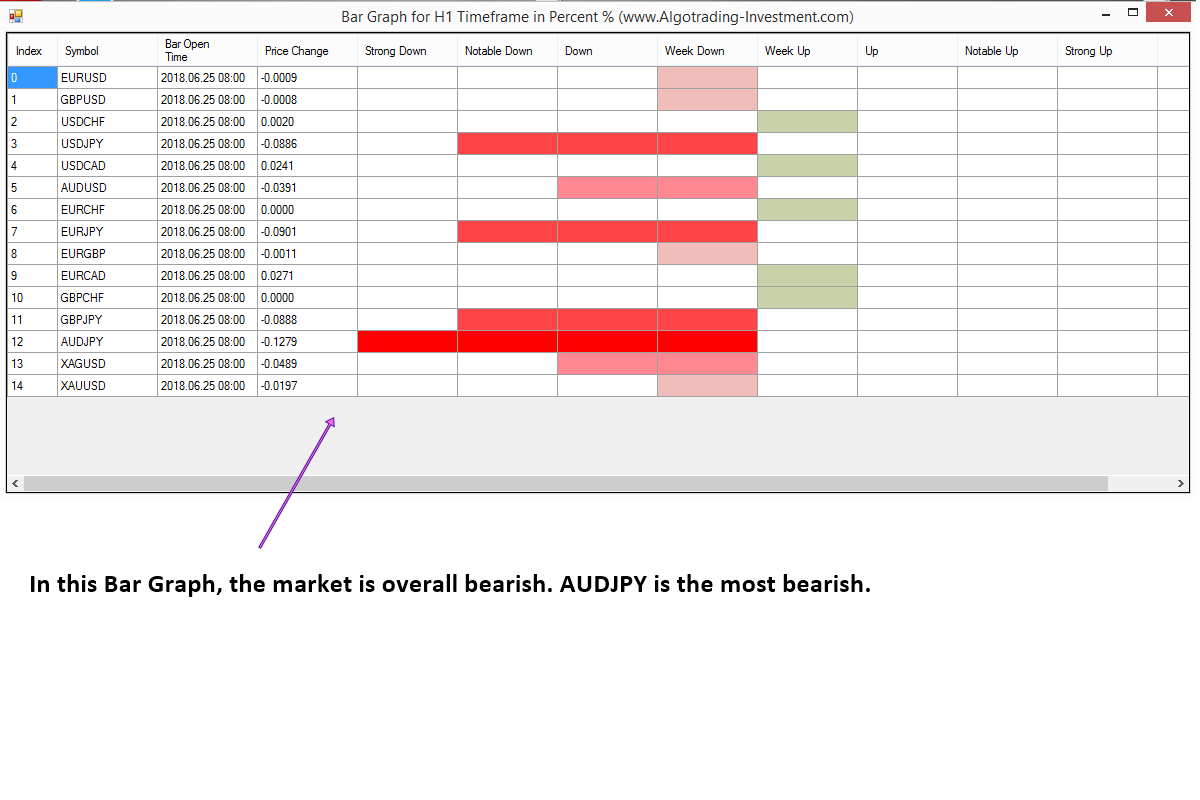
Task: Click the green Week Up bar for USDCHF
Action: coord(807,122)
